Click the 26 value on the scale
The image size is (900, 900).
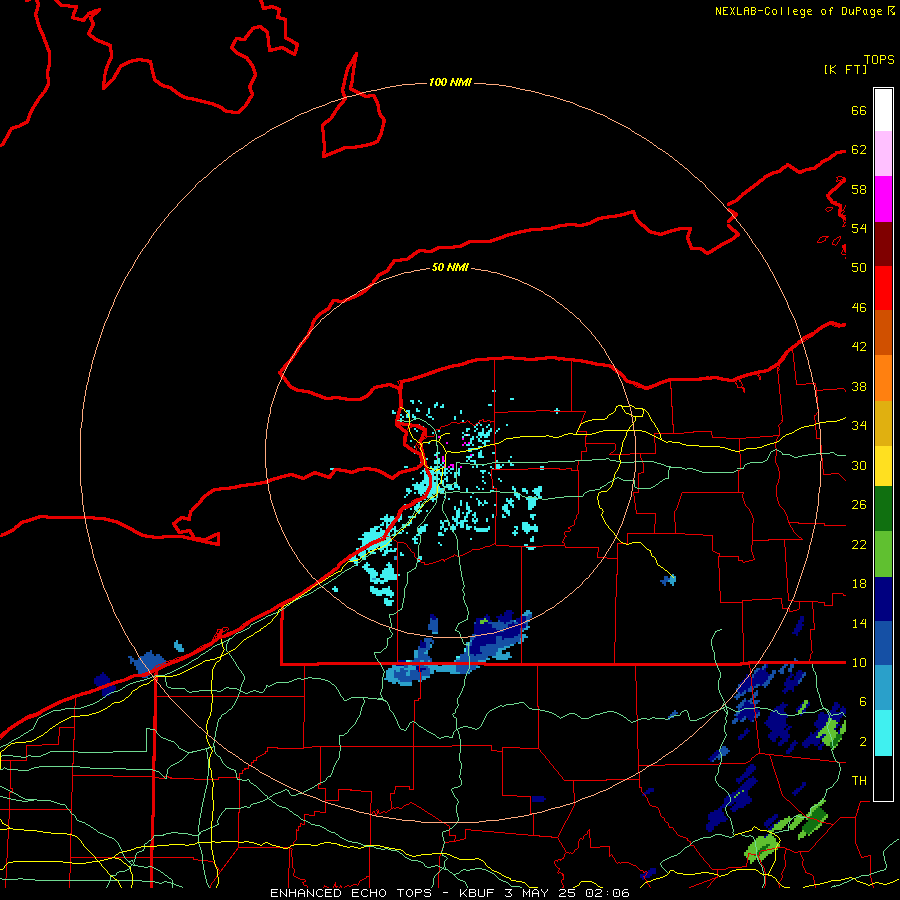(x=859, y=505)
